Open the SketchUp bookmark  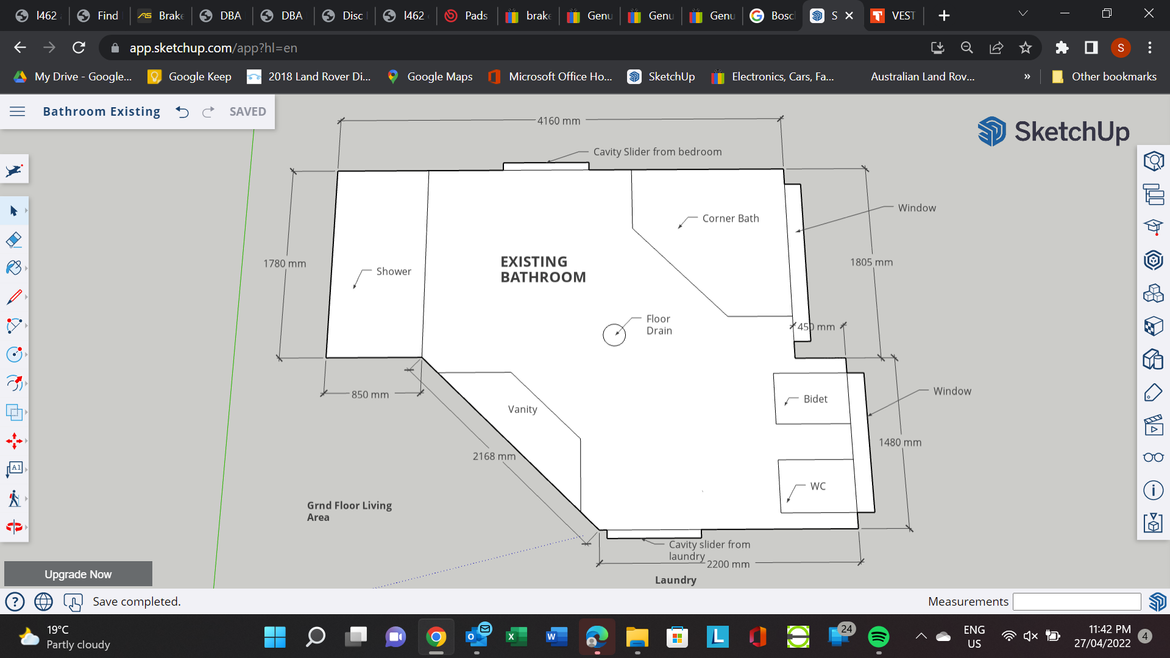pyautogui.click(x=661, y=76)
